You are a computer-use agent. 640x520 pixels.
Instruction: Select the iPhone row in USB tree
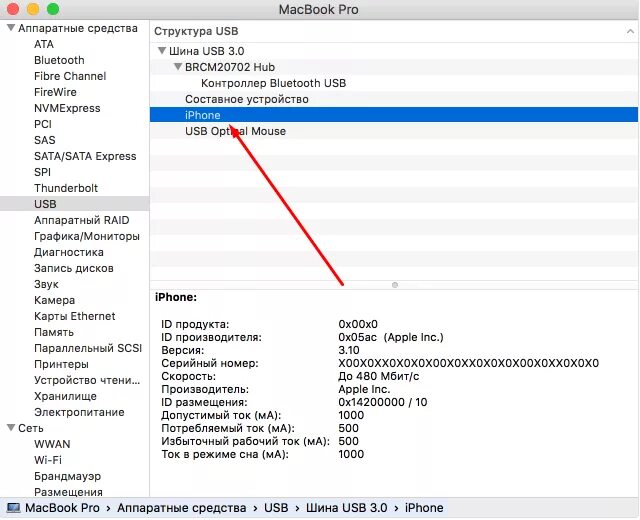click(x=394, y=115)
